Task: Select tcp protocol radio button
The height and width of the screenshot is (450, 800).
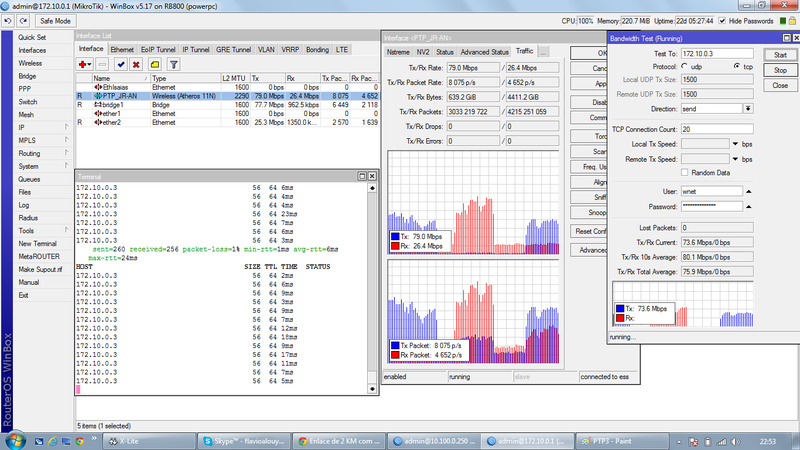Action: [737, 66]
